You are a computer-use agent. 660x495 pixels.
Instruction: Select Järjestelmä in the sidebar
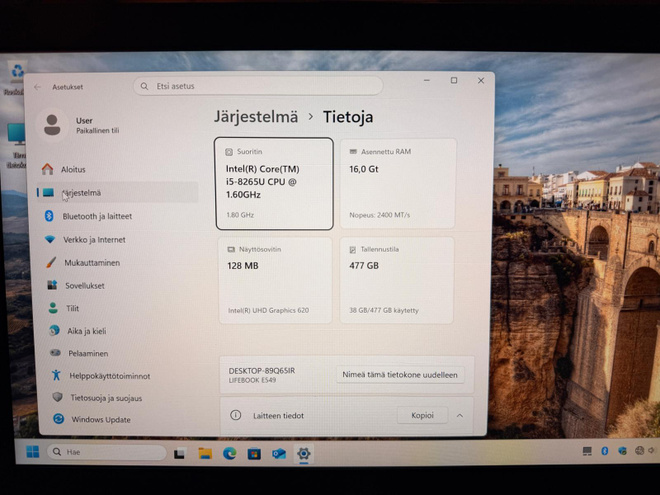click(117, 193)
